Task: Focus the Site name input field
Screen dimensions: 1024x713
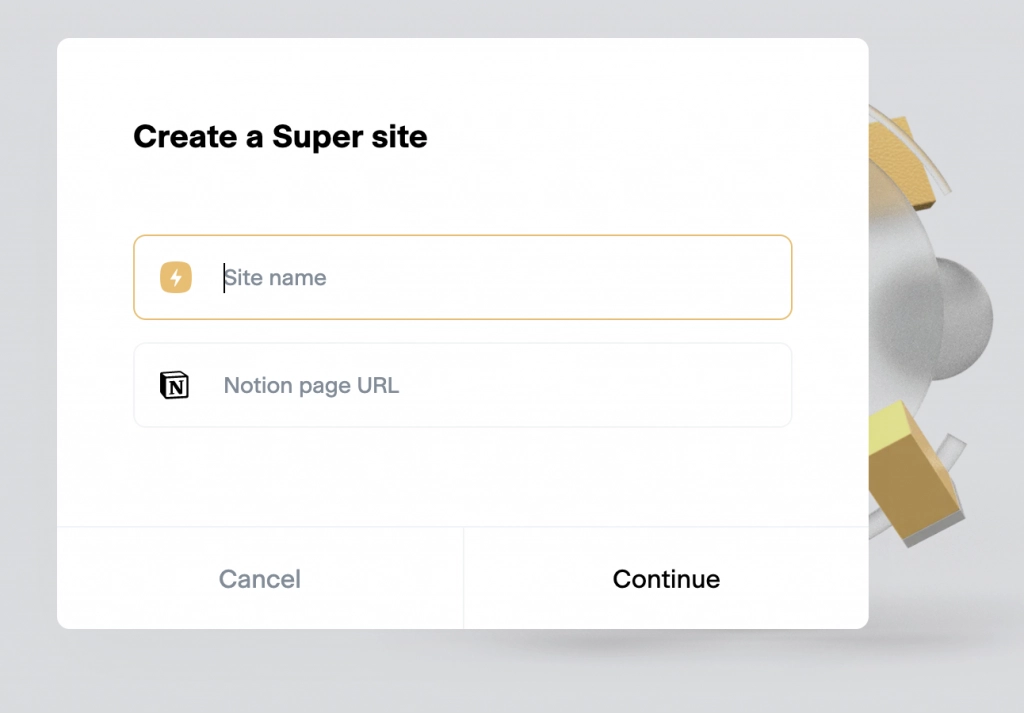Action: point(462,277)
